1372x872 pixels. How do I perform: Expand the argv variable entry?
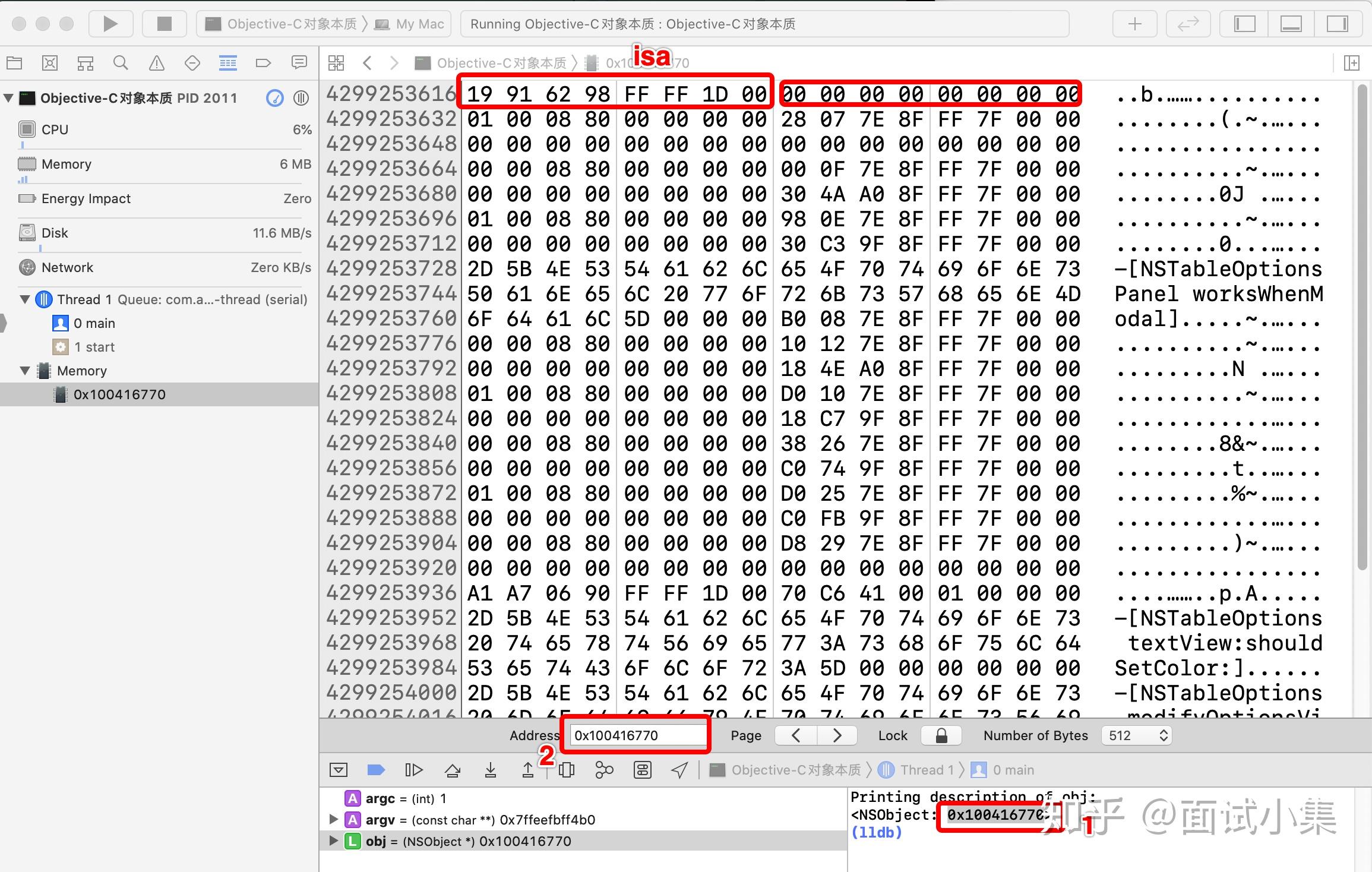pos(333,819)
